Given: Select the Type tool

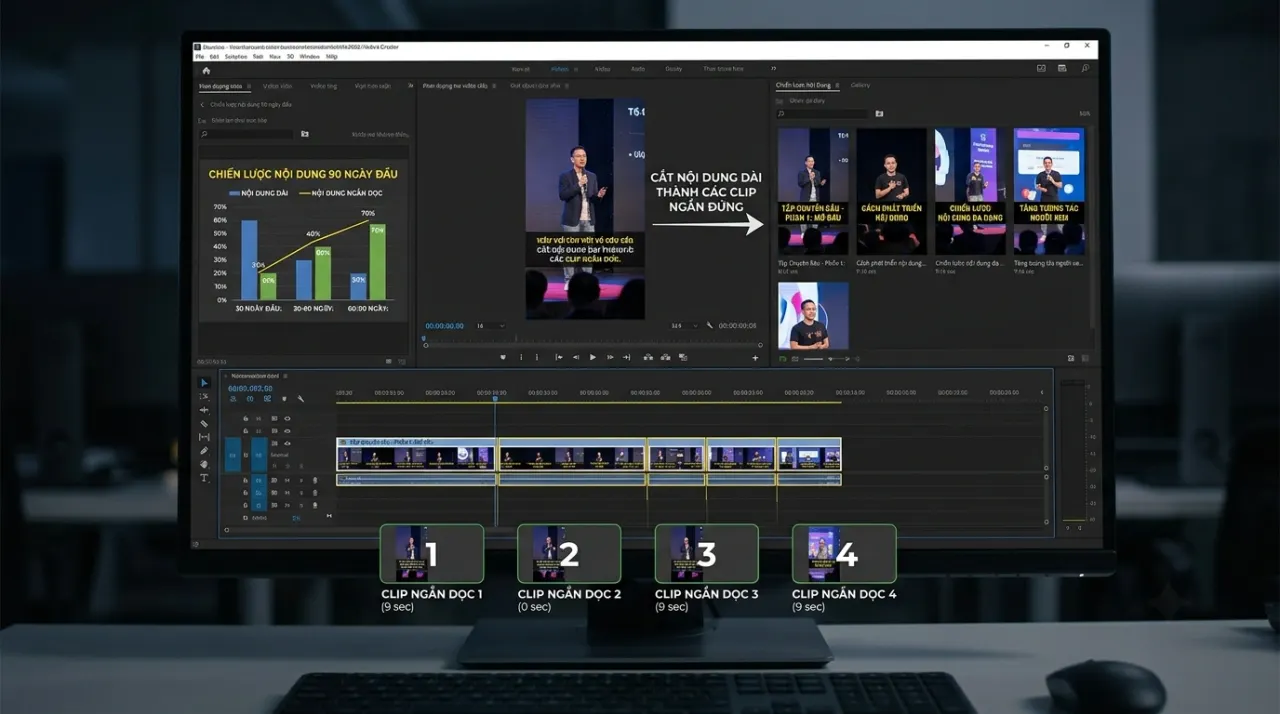Looking at the screenshot, I should pos(204,478).
